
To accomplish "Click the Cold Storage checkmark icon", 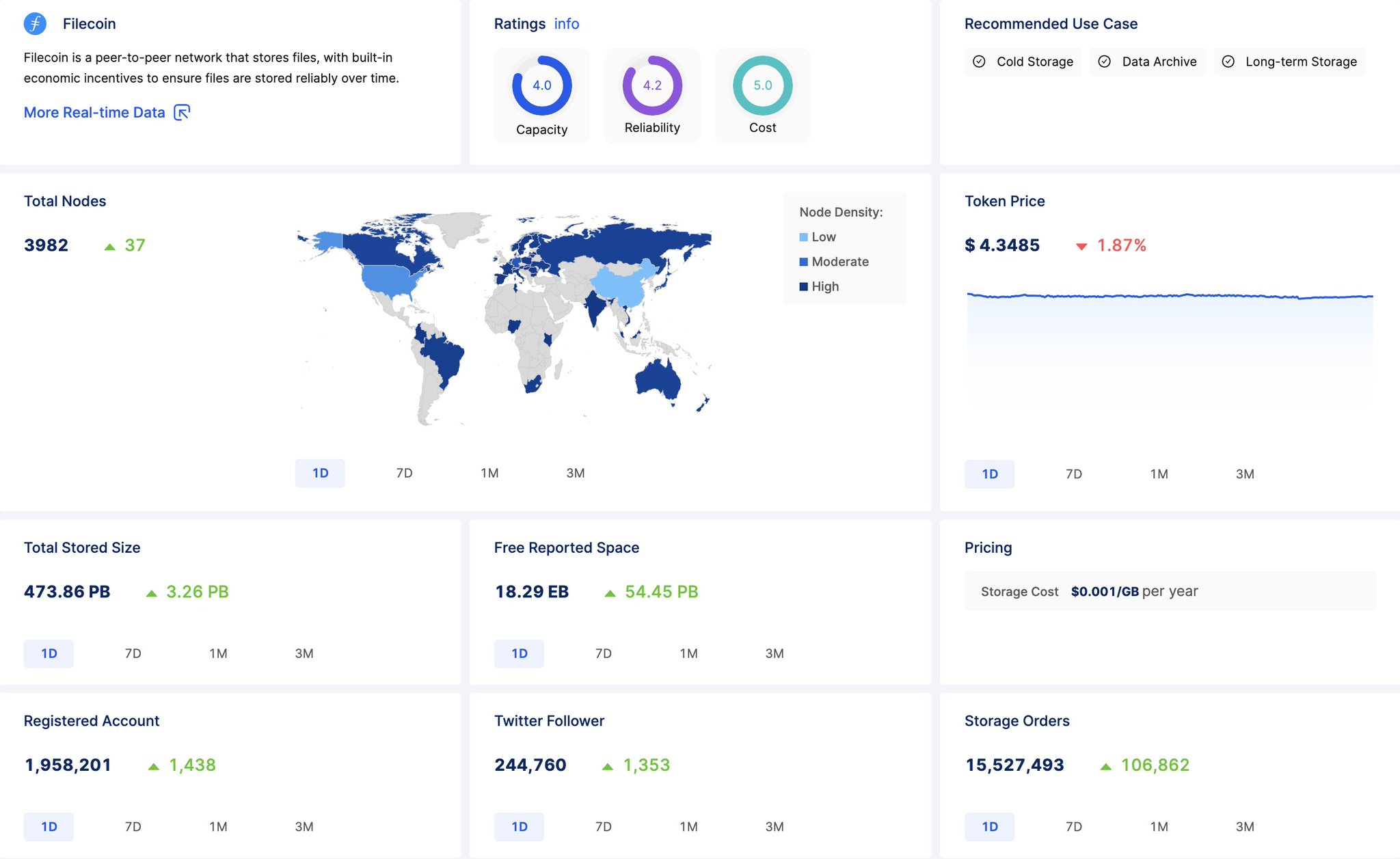I will point(979,62).
